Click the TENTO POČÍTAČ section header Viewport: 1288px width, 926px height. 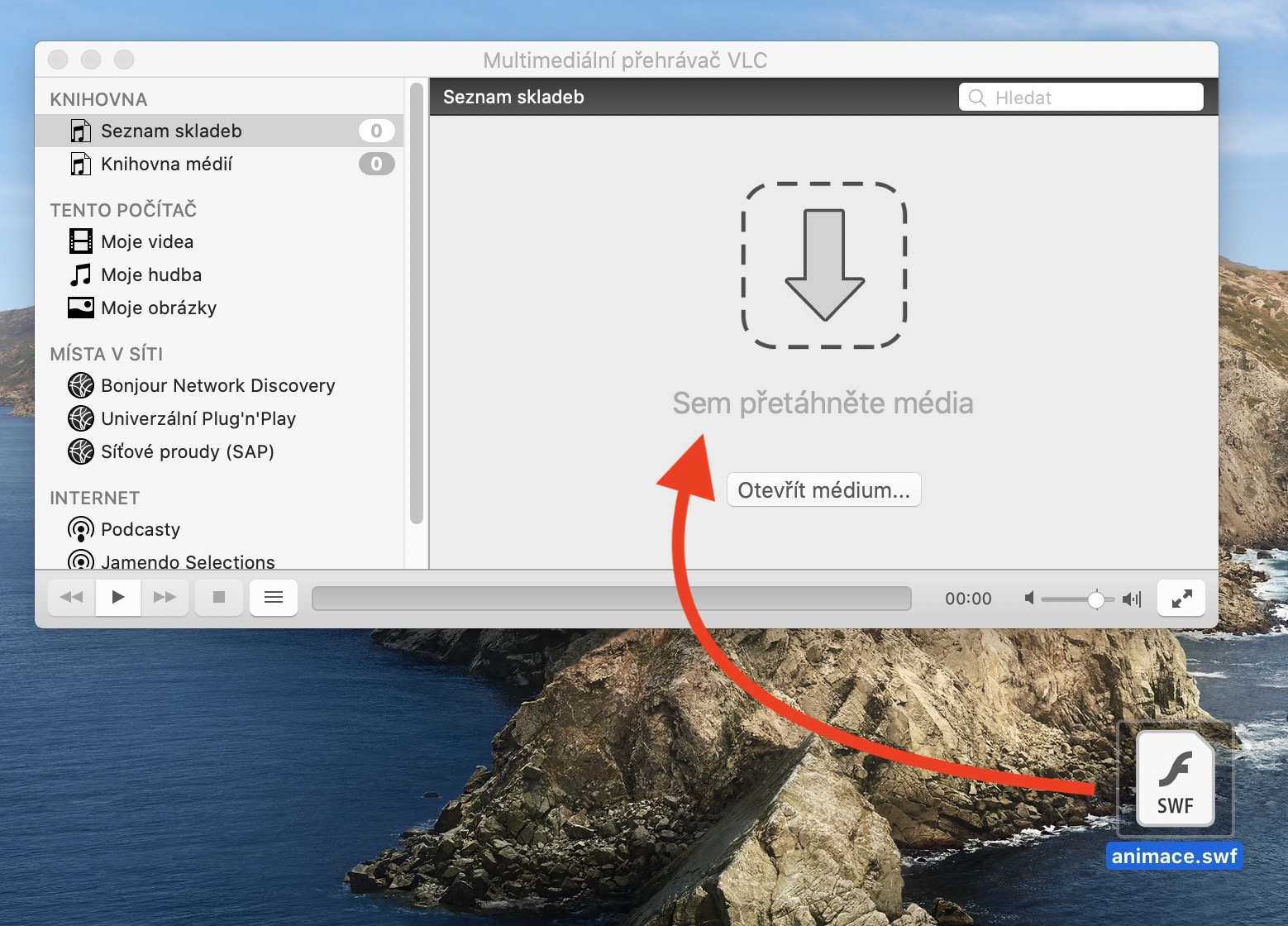(123, 209)
